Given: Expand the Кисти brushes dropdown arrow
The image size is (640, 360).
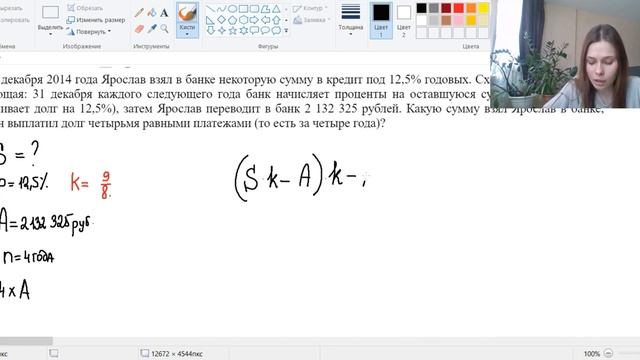Looking at the screenshot, I should [x=187, y=34].
